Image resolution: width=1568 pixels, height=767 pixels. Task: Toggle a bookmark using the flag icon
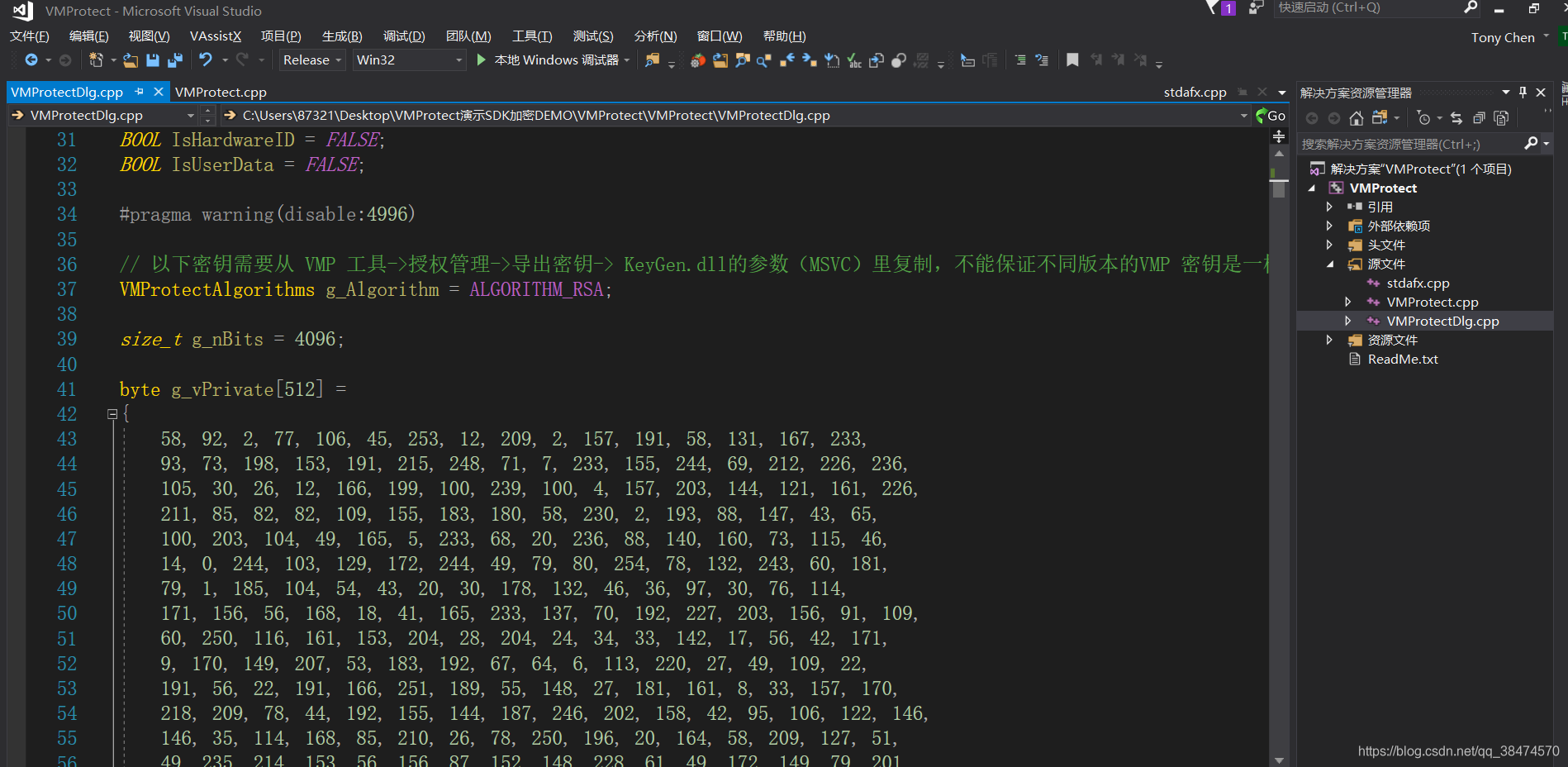pyautogui.click(x=1072, y=60)
